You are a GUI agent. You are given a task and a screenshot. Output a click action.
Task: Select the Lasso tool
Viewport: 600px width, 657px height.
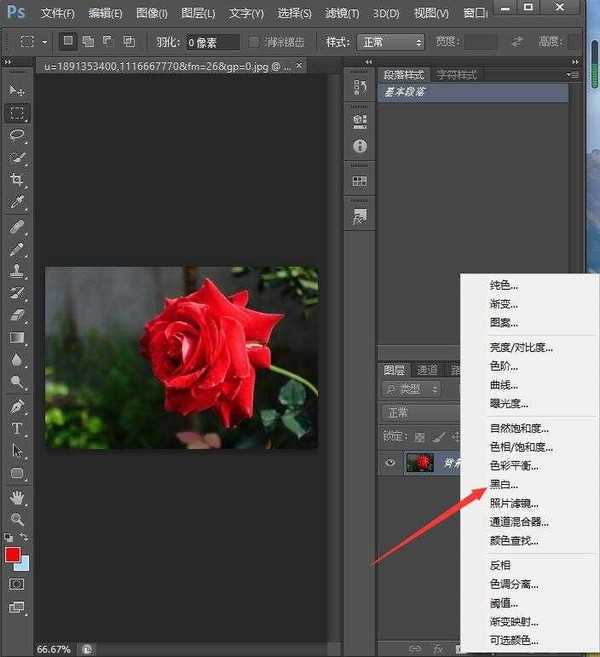coord(17,135)
